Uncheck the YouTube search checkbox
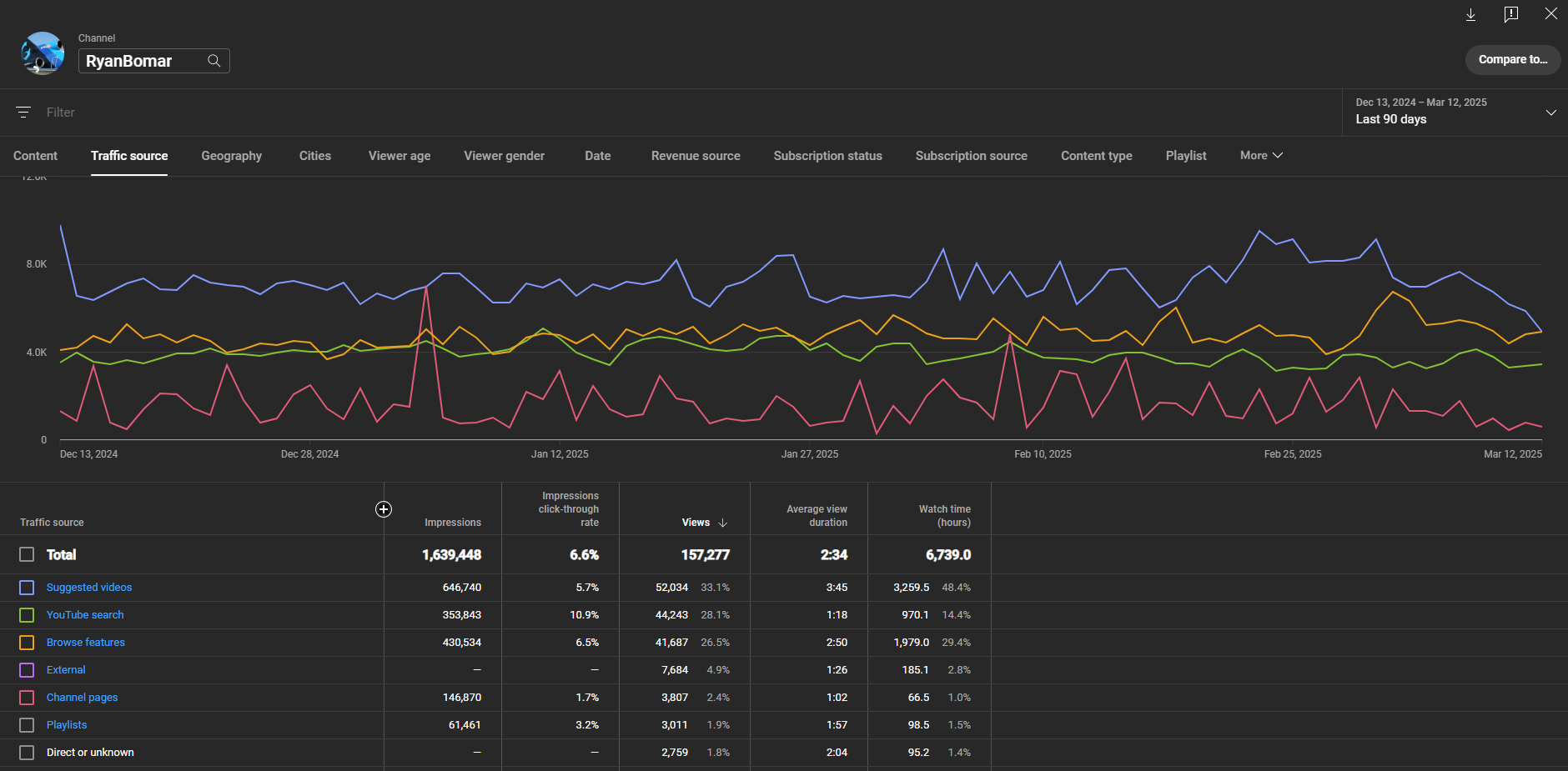 (x=27, y=615)
